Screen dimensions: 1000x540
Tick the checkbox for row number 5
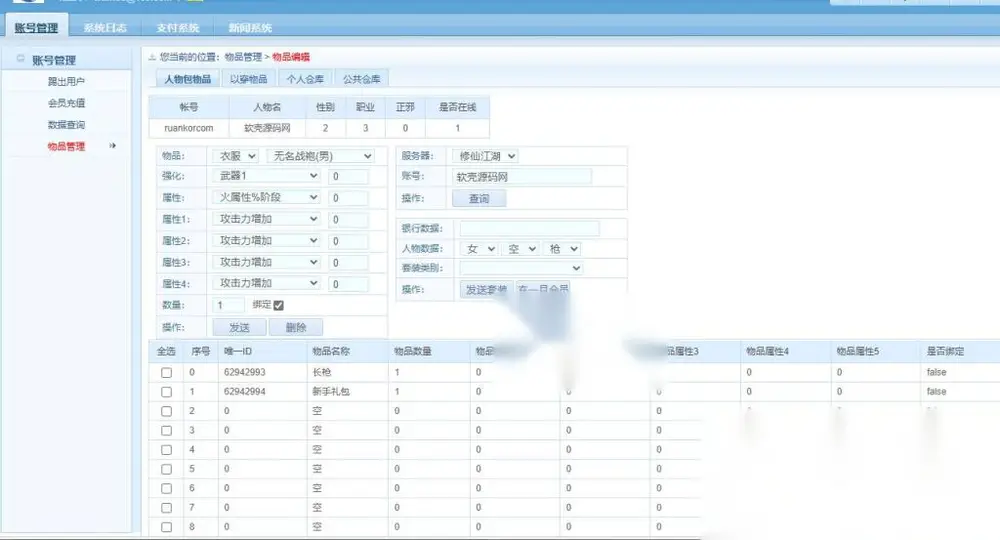(x=166, y=469)
